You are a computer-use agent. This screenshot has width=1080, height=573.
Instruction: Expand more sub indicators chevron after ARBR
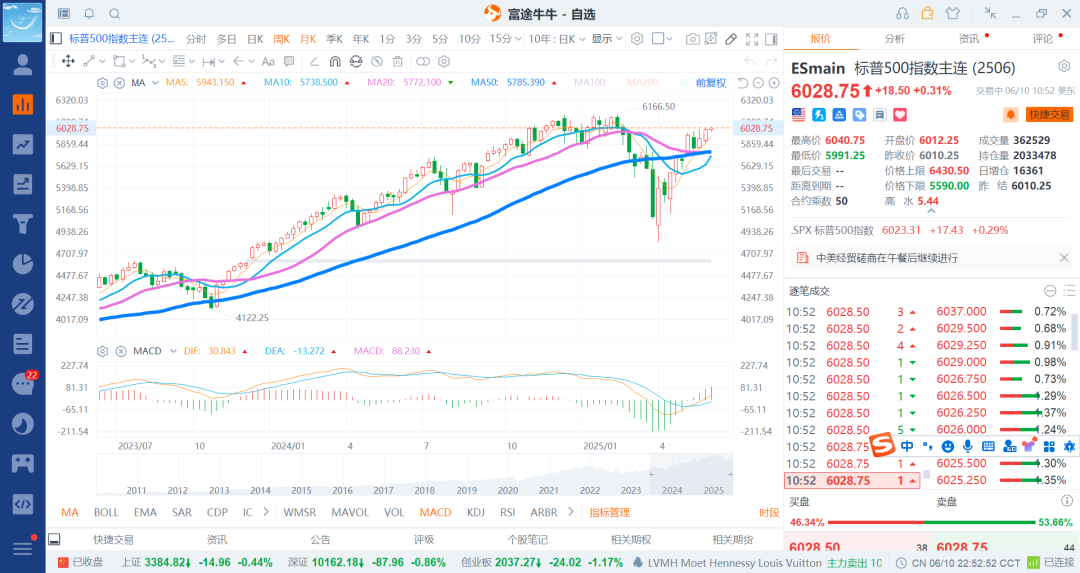[570, 512]
